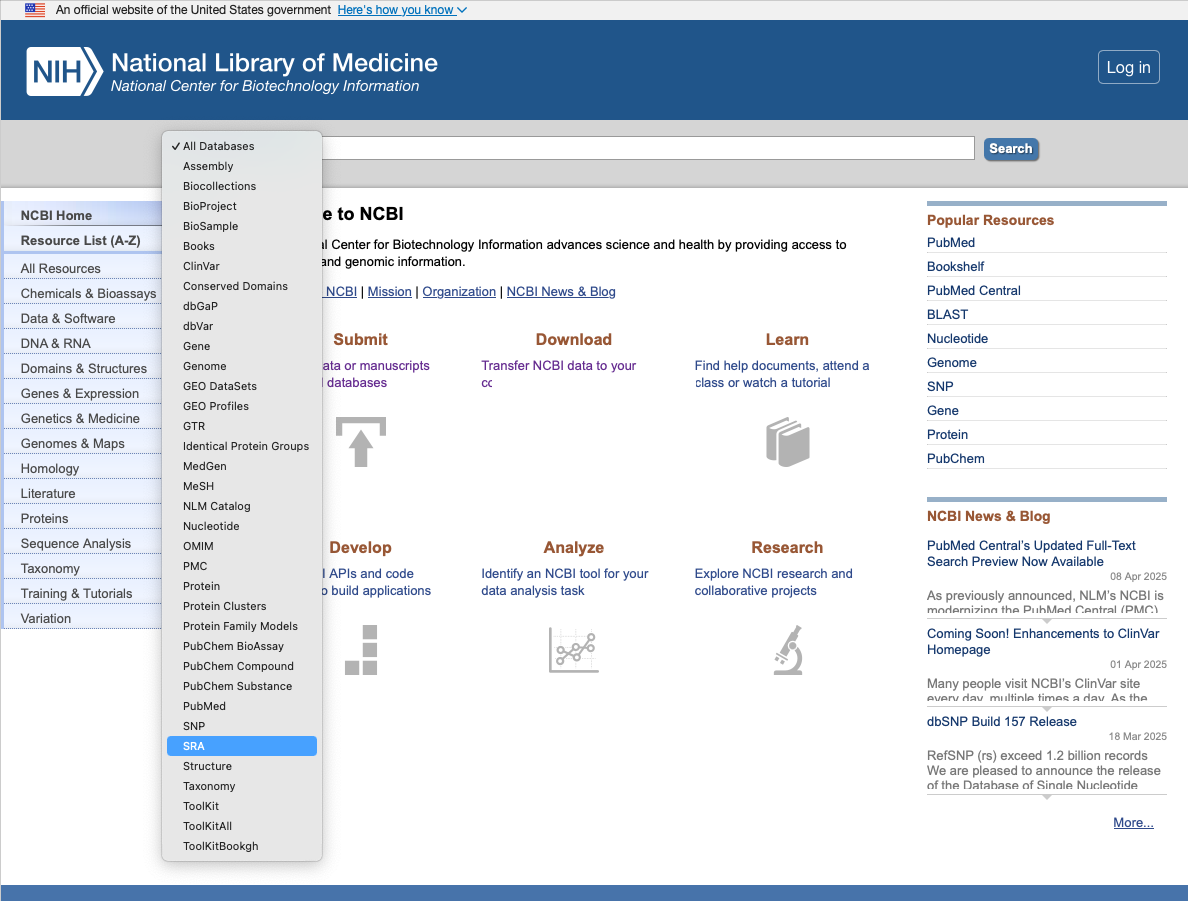Click the Submit upload arrow icon
1188x901 pixels.
coord(360,441)
